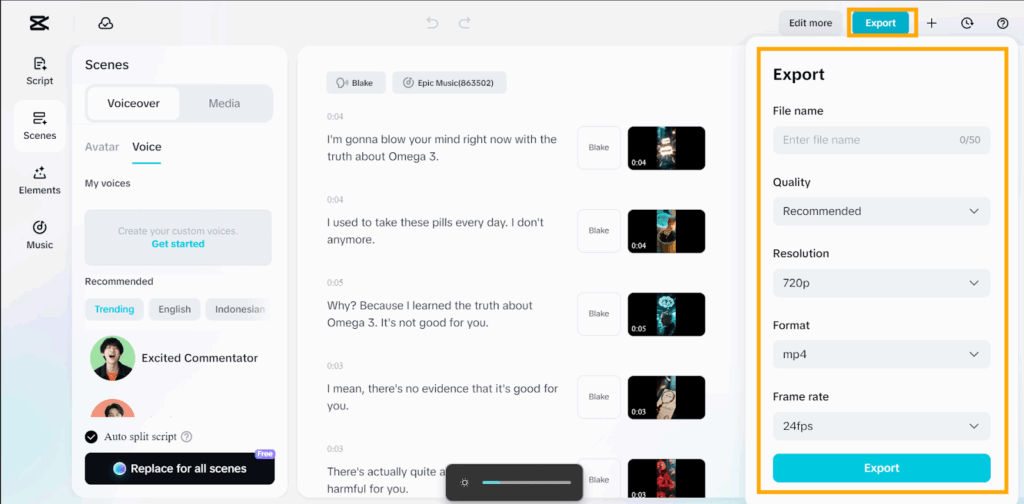This screenshot has height=504, width=1024.
Task: Open thumbnail for 'blow your mind' scene
Action: [666, 148]
